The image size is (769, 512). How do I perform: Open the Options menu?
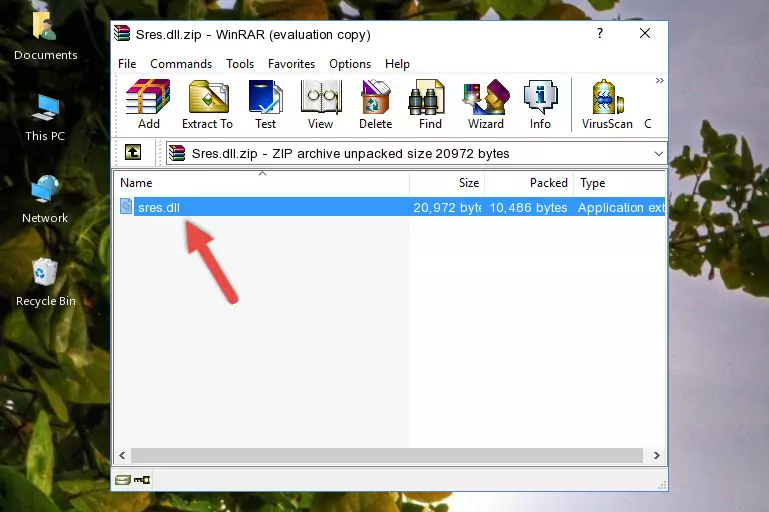(x=350, y=64)
